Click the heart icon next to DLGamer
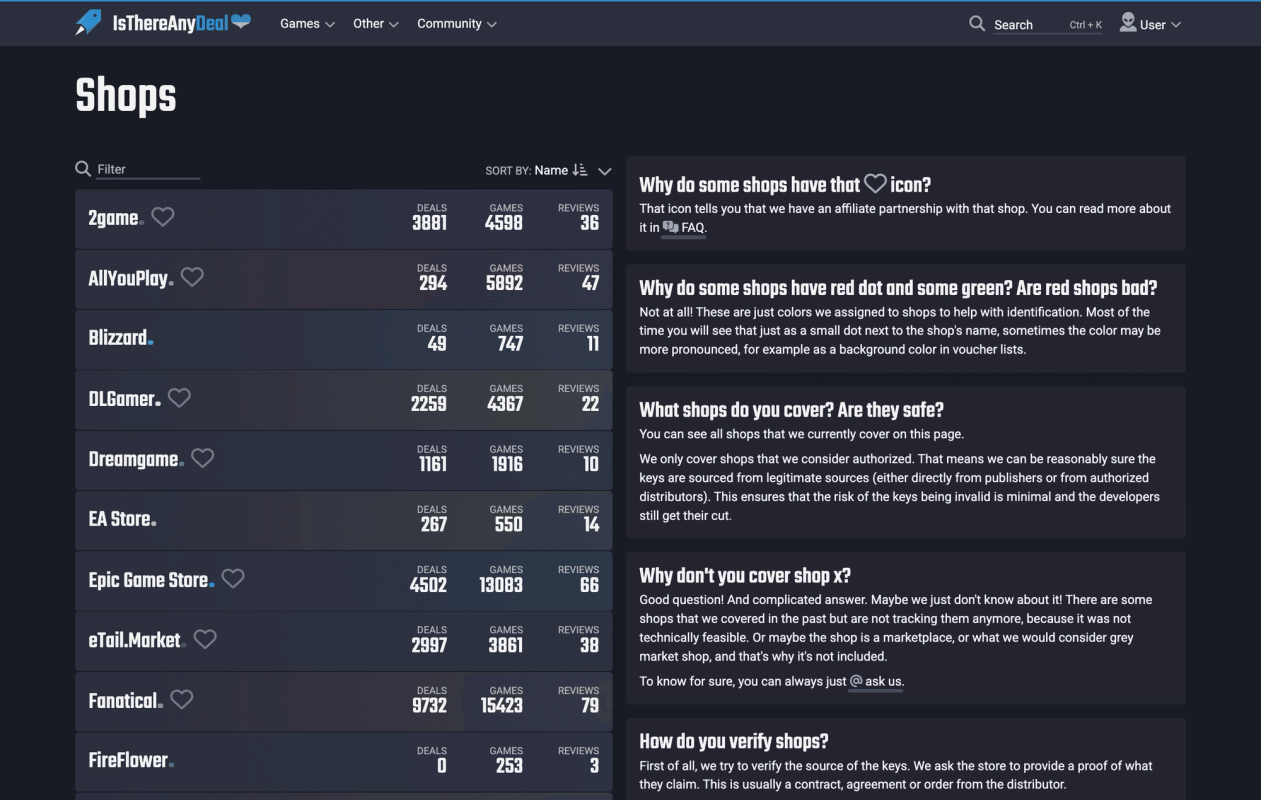Viewport: 1261px width, 800px height. pyautogui.click(x=179, y=397)
